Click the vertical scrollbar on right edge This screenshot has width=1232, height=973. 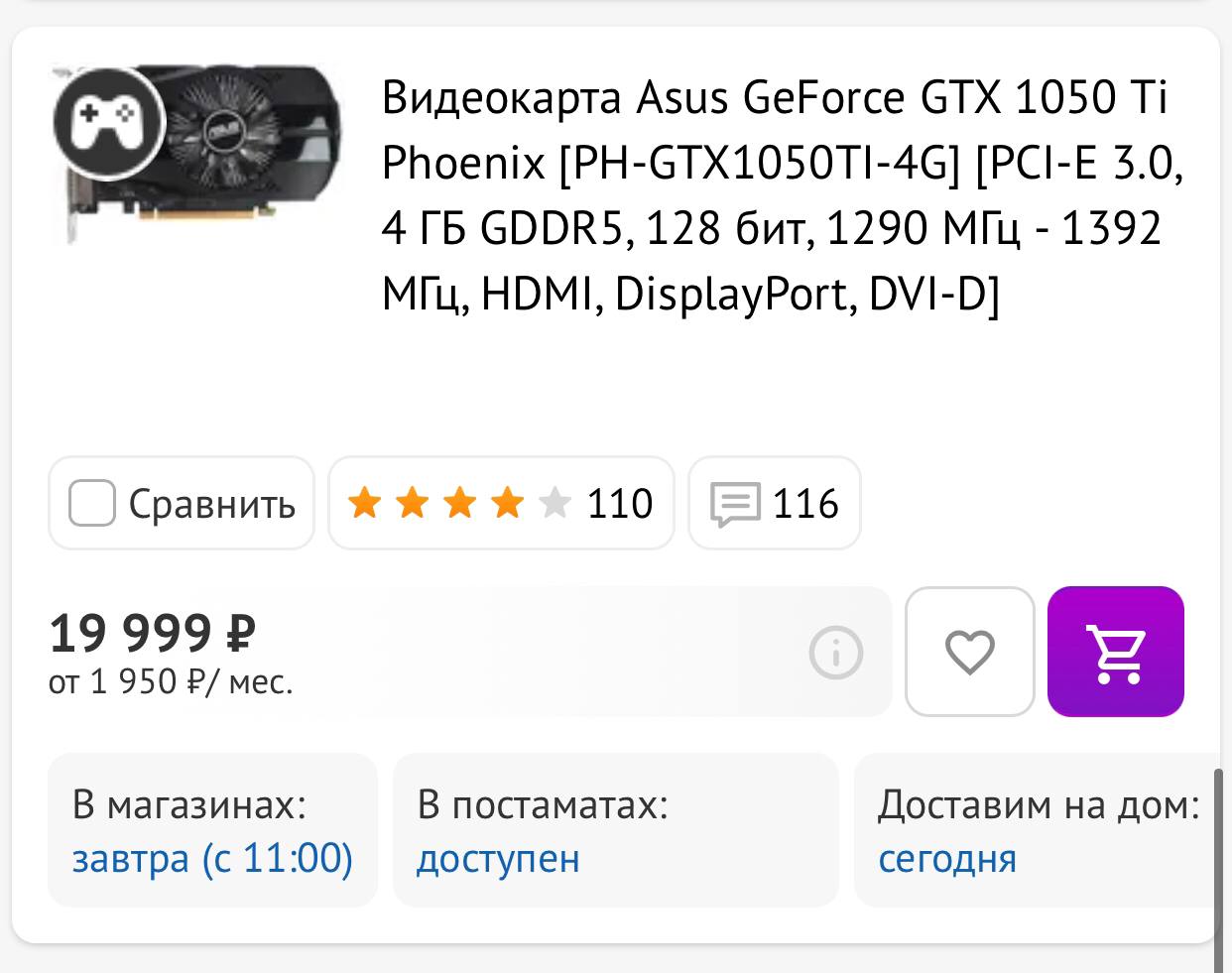click(1219, 863)
